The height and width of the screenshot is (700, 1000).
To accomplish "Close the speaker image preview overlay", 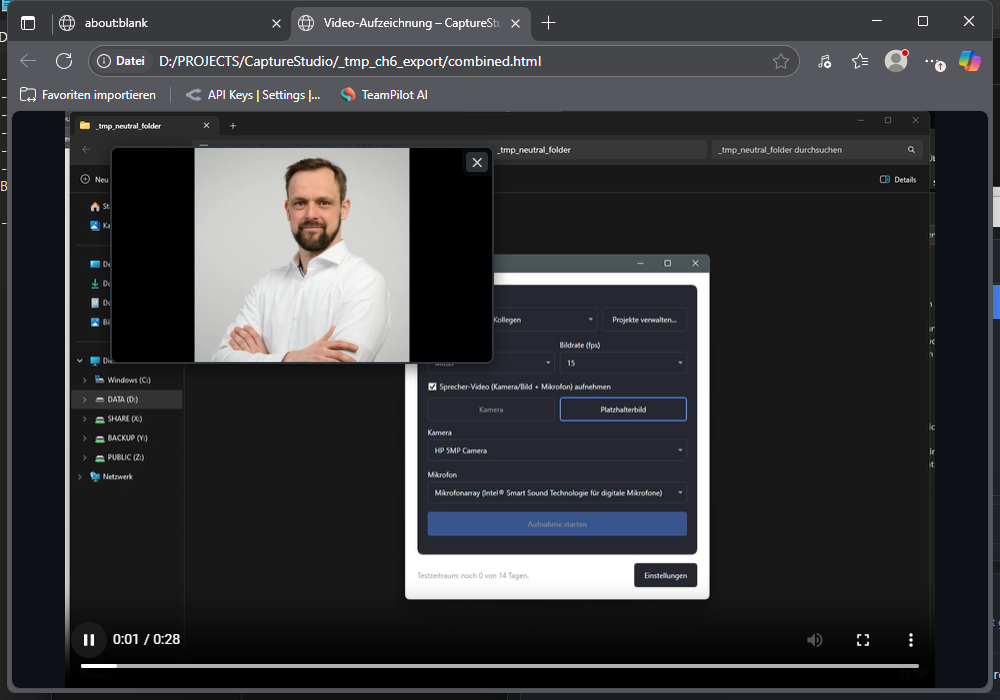I will pos(476,163).
